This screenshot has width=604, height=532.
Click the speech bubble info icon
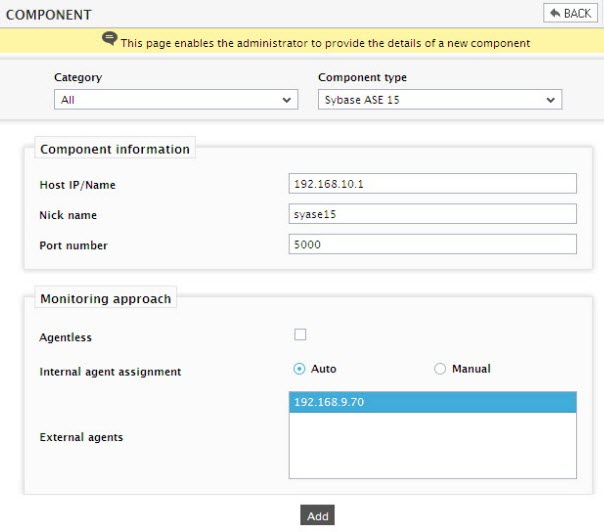click(109, 39)
